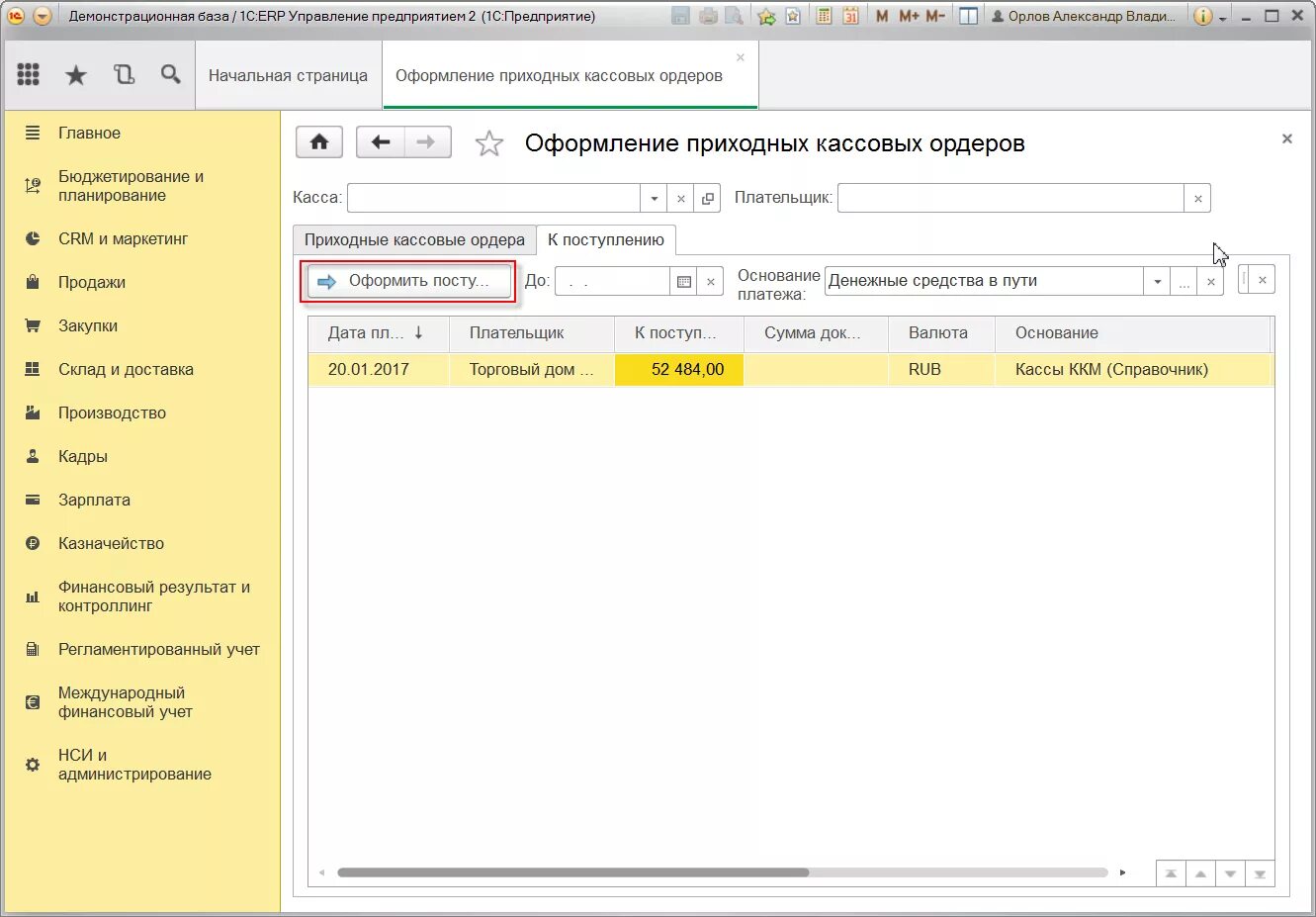1316x917 pixels.
Task: Clear the До date field
Action: [710, 282]
